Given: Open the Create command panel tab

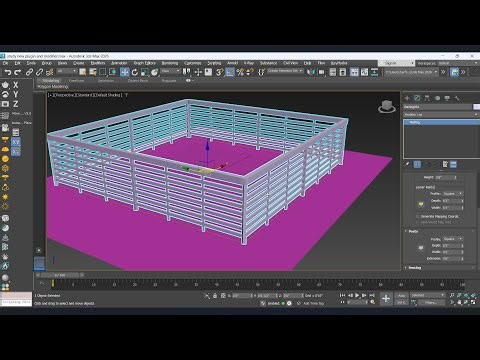Looking at the screenshot, I should click(x=407, y=98).
